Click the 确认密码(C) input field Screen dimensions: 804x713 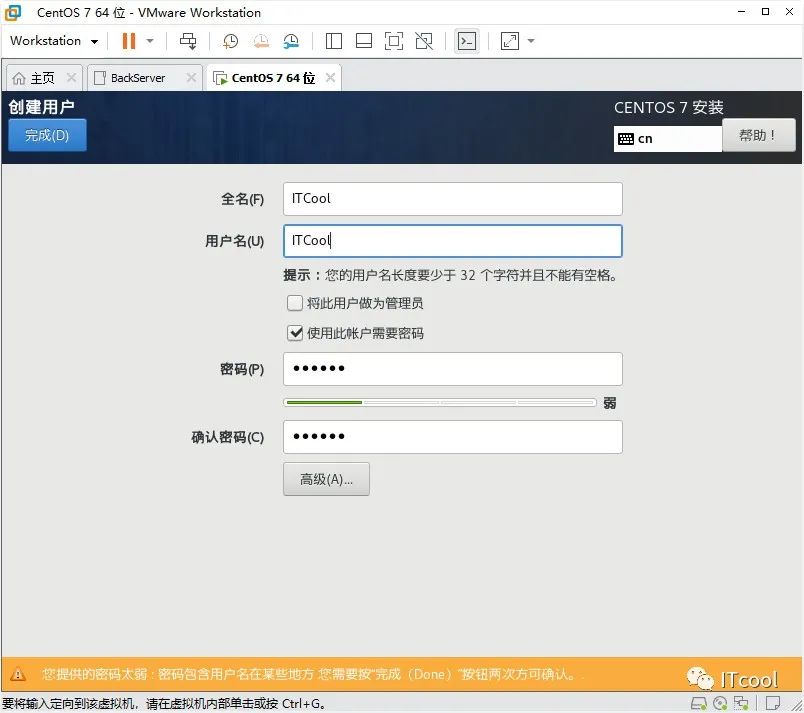[453, 437]
